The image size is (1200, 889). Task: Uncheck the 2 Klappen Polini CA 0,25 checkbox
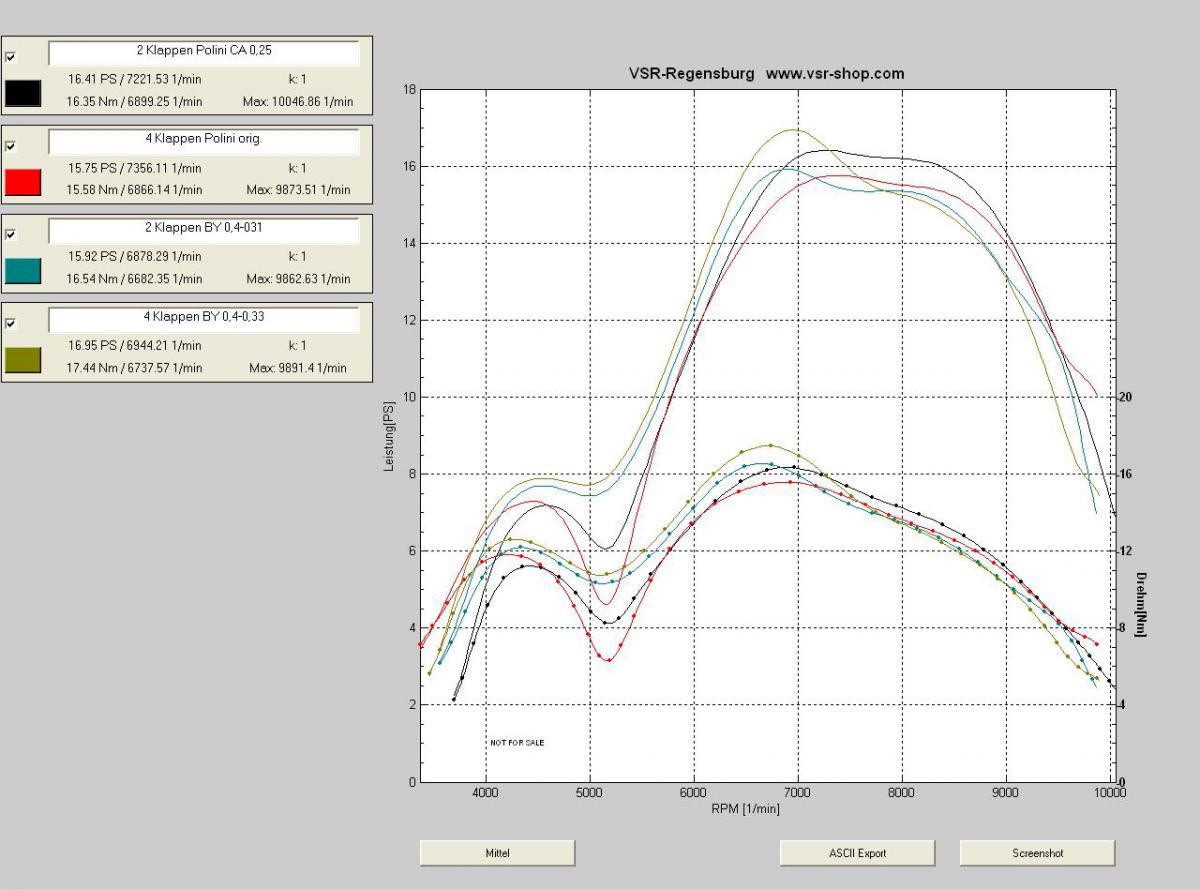11,57
